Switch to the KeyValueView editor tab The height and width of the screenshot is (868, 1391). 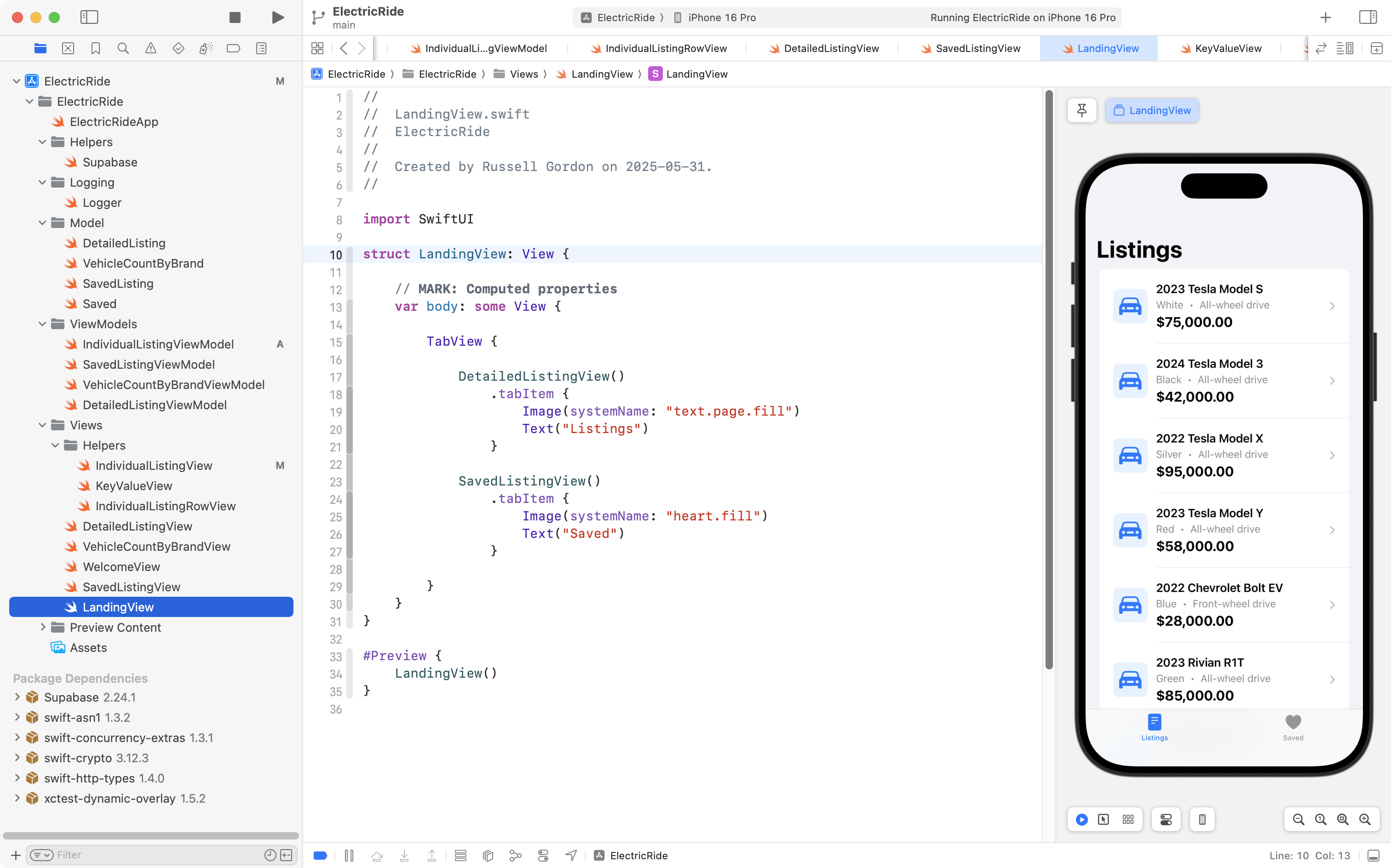click(x=1227, y=48)
